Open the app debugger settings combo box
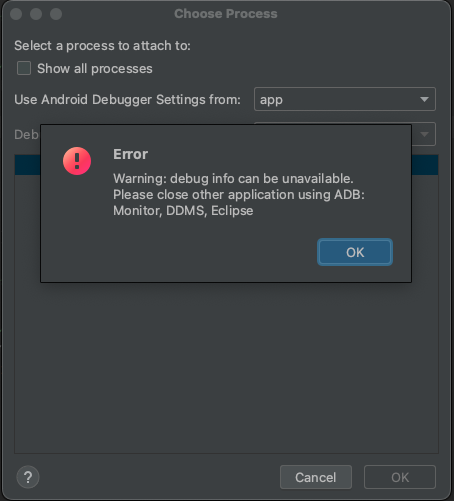Viewport: 454px width, 501px height. pyautogui.click(x=345, y=99)
